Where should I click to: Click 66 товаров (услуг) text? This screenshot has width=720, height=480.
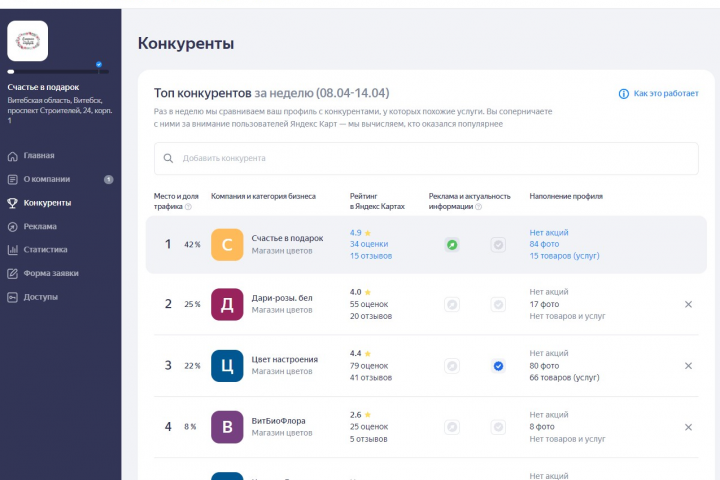click(x=564, y=378)
